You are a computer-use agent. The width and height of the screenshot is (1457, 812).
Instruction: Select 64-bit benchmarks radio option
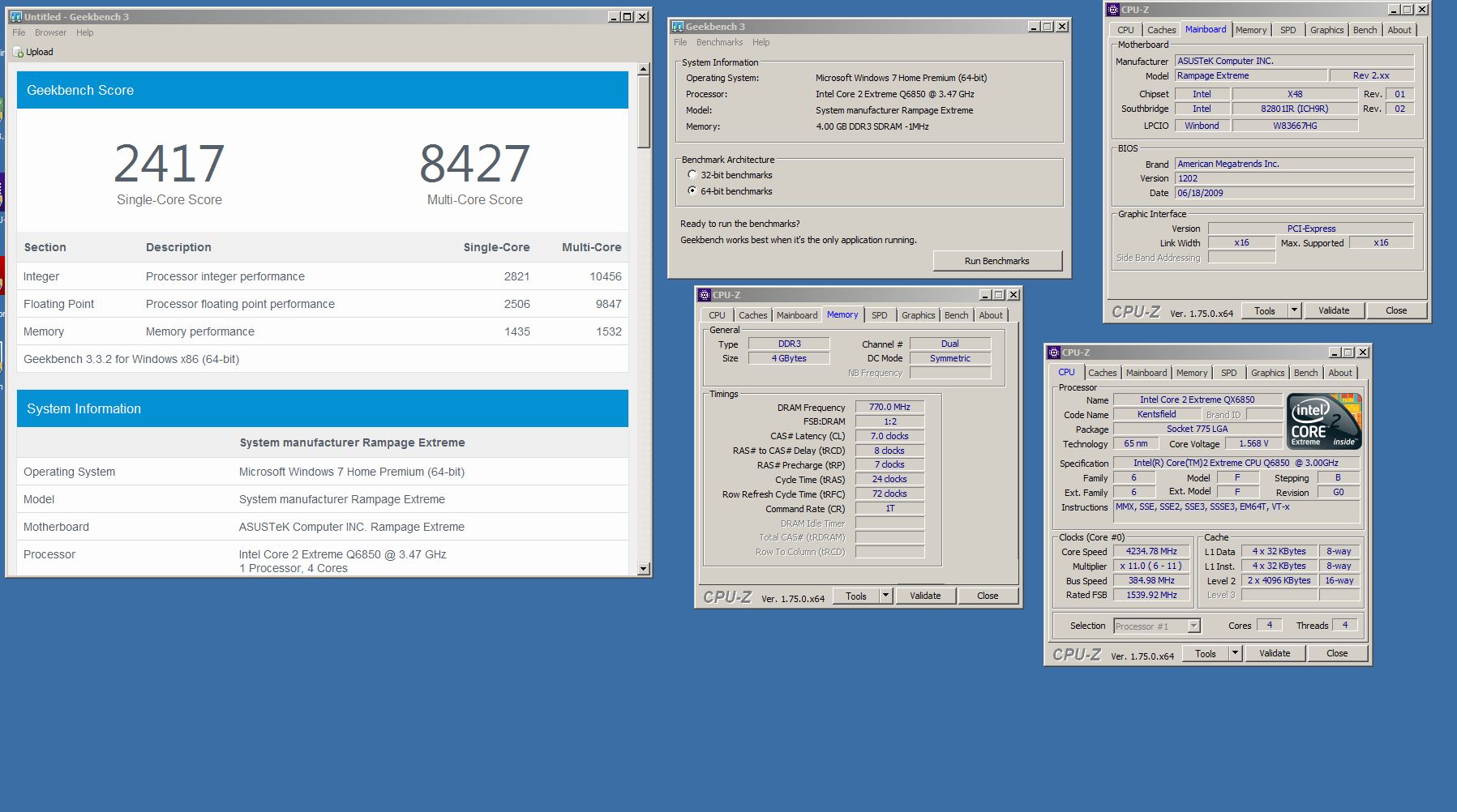point(692,191)
